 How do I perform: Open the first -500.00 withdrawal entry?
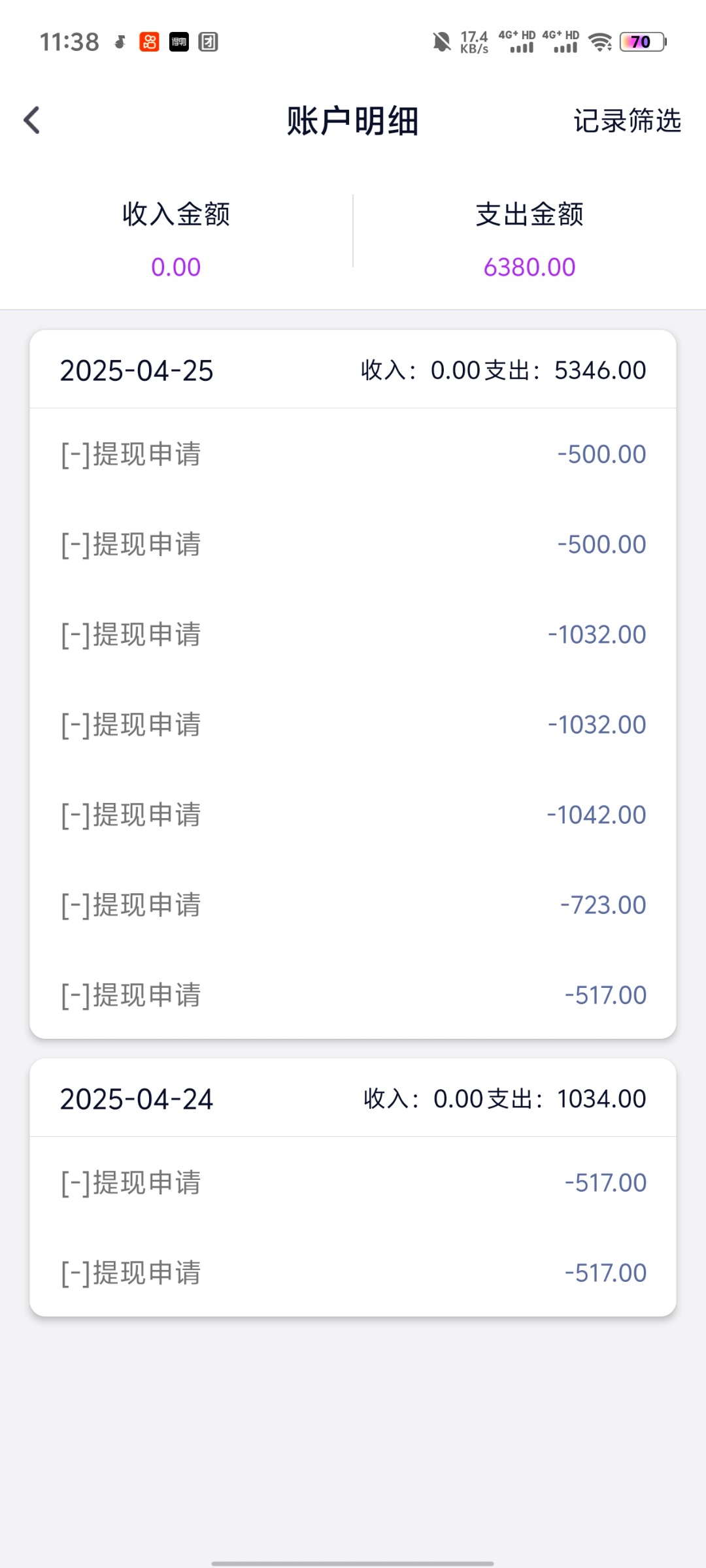(353, 454)
